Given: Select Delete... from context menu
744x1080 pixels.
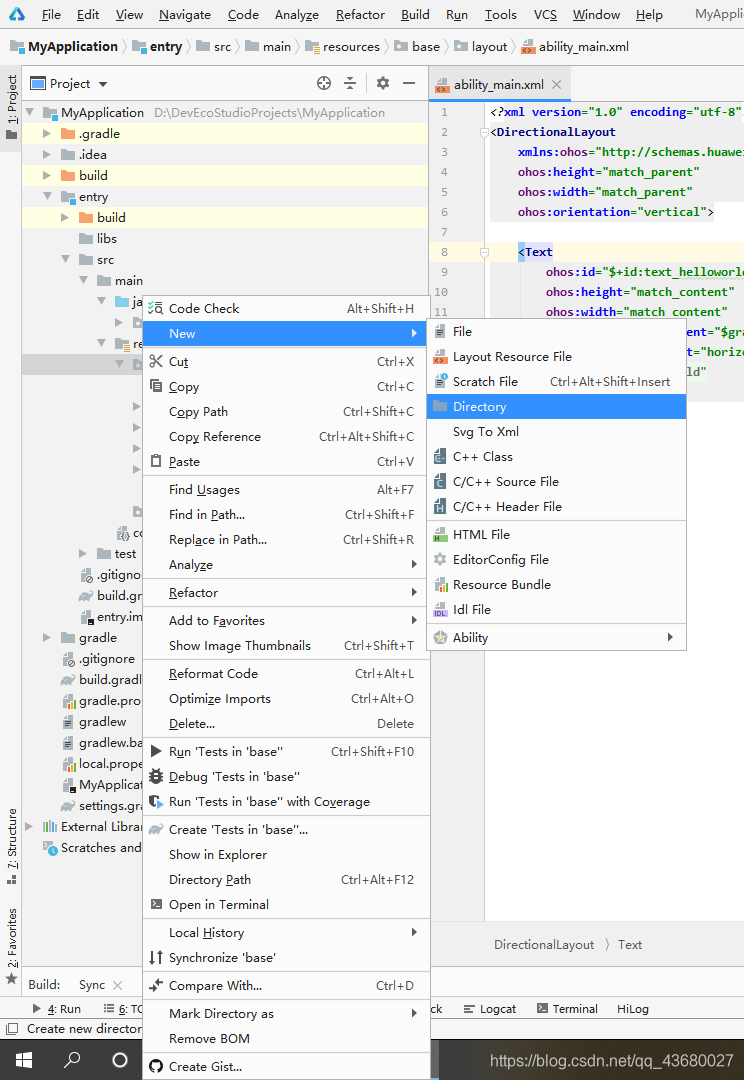Looking at the screenshot, I should pos(287,723).
